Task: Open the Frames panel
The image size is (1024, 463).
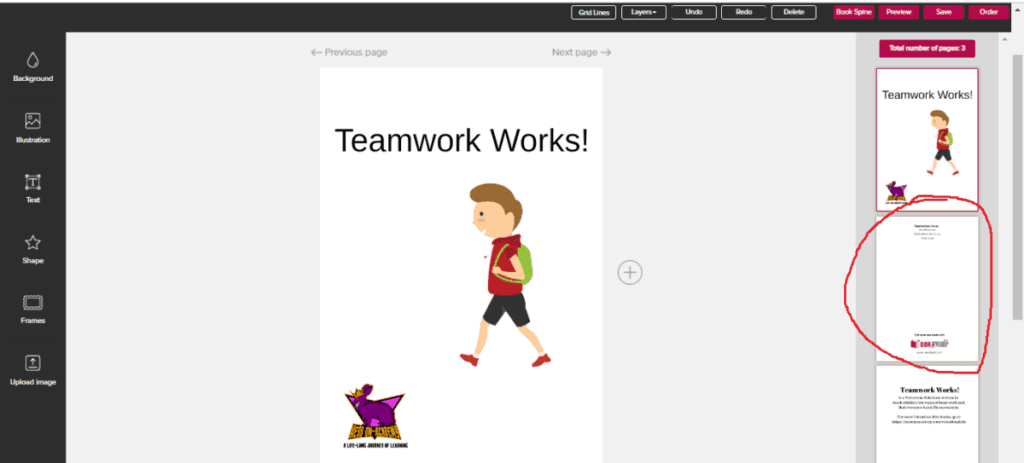Action: tap(33, 310)
